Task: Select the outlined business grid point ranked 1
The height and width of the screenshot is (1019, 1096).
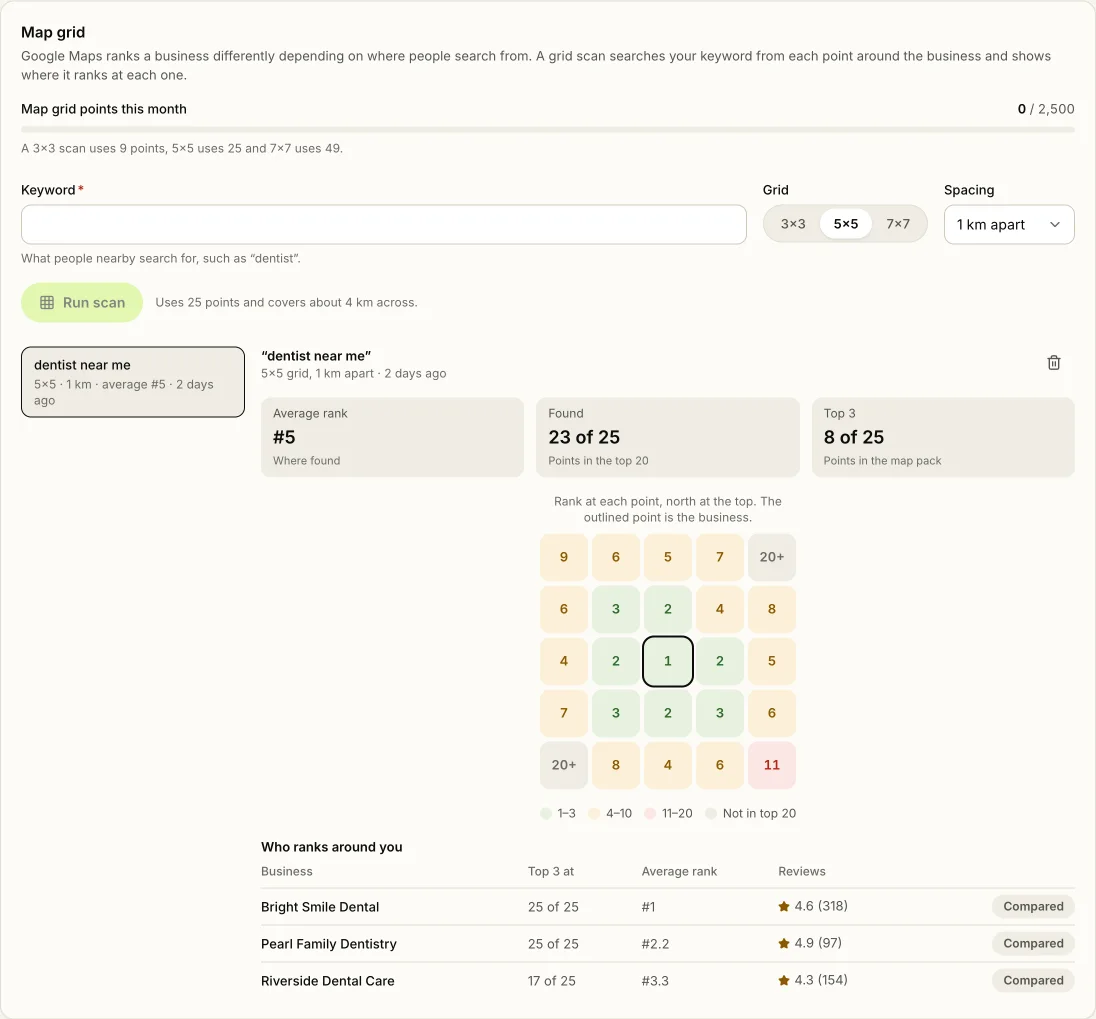Action: tap(668, 661)
